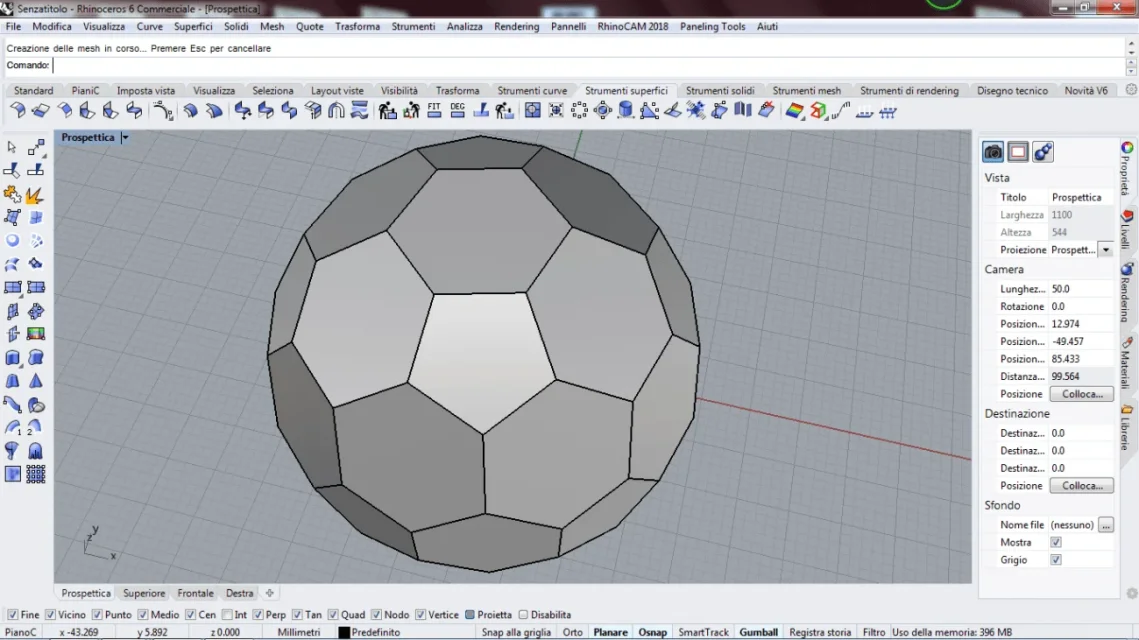Open the Livelli side panel tab icon
1139x640 pixels.
pyautogui.click(x=1127, y=216)
